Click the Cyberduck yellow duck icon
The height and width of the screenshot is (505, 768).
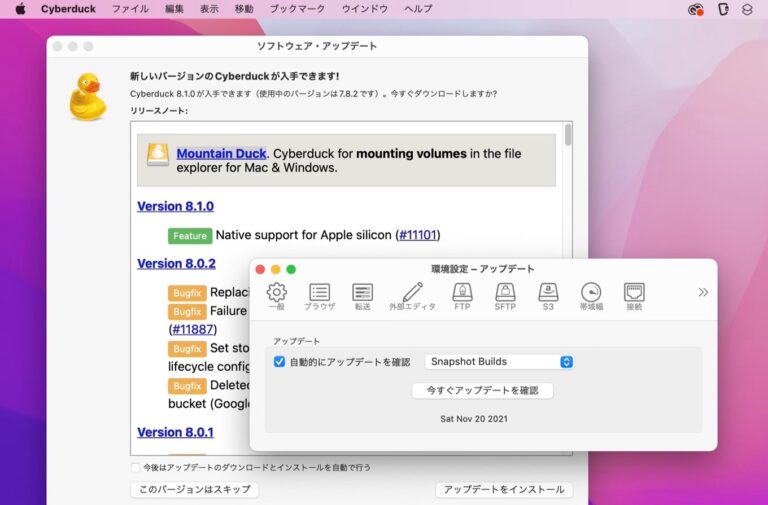(88, 96)
